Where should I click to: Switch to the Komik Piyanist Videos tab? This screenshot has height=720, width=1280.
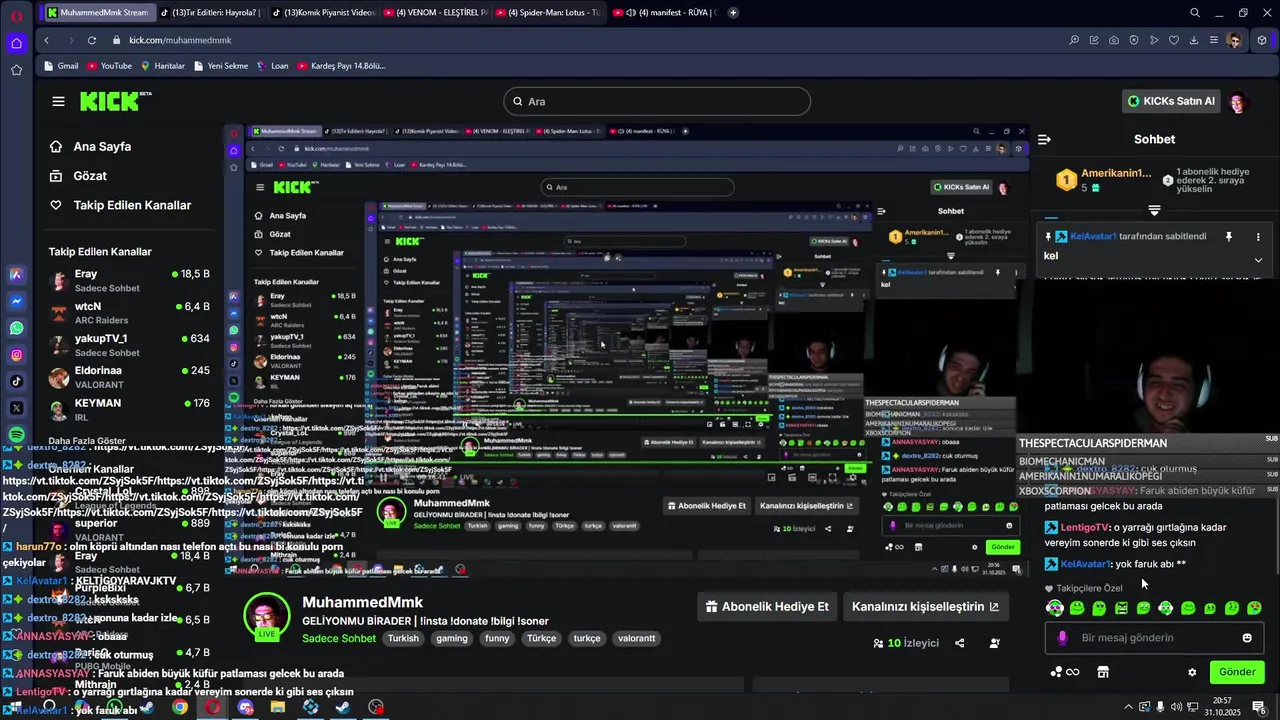(x=323, y=13)
